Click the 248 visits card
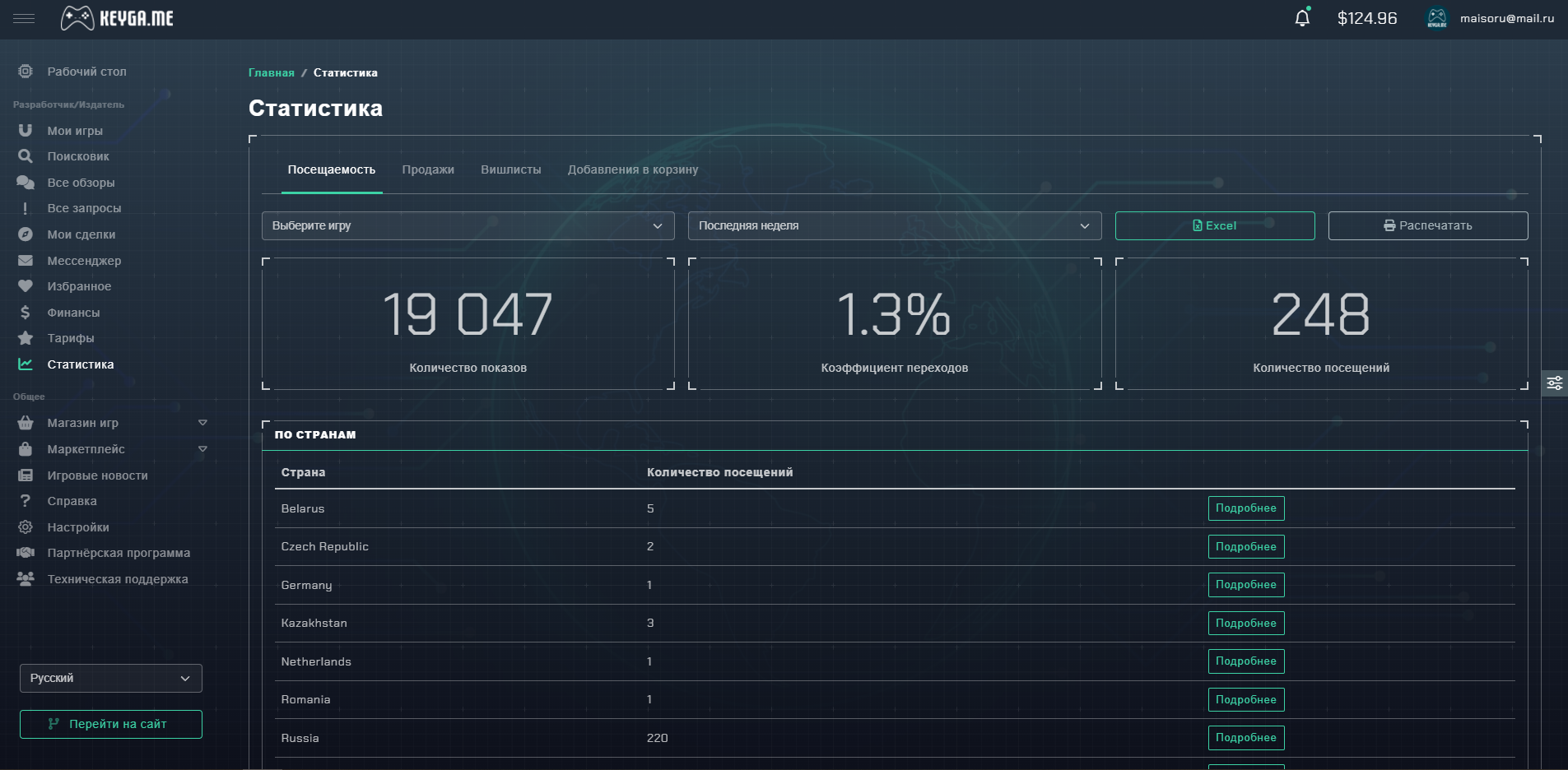The height and width of the screenshot is (770, 1568). [x=1321, y=323]
